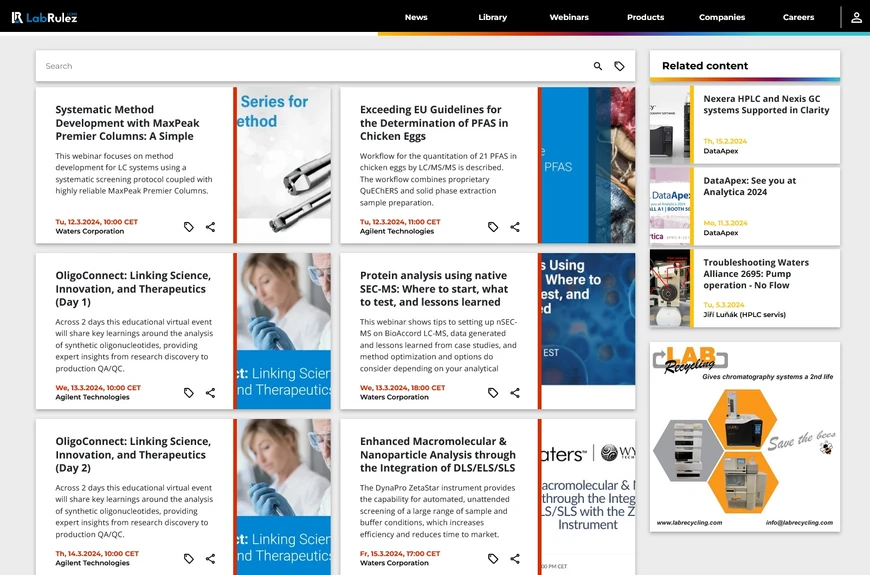Click tag icon on Systematic Method Development card
This screenshot has width=870, height=575.
point(189,227)
